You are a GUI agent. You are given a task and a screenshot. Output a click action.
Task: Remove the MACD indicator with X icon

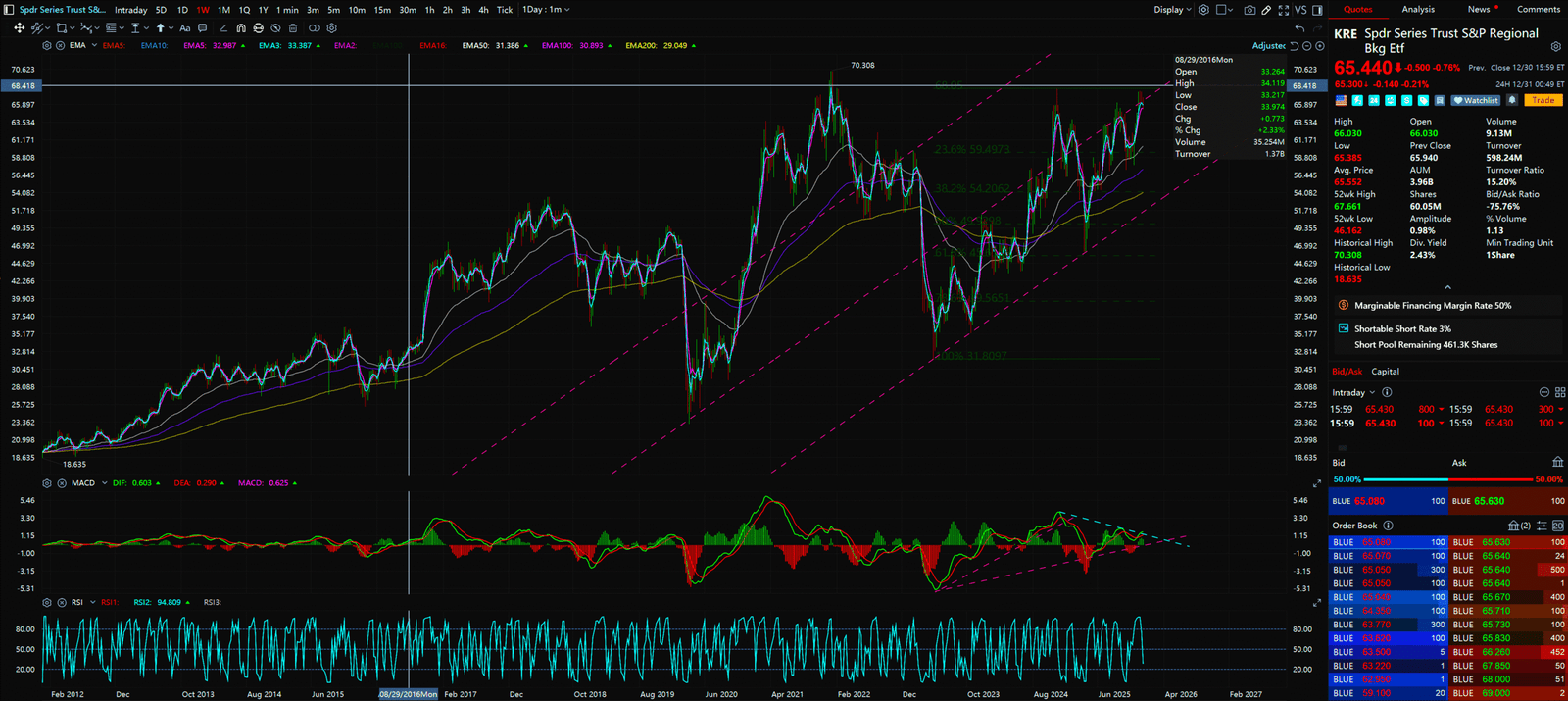(x=61, y=483)
